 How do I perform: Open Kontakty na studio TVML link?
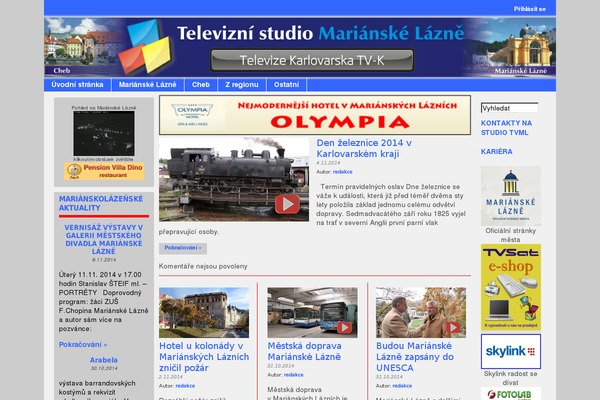[506, 128]
